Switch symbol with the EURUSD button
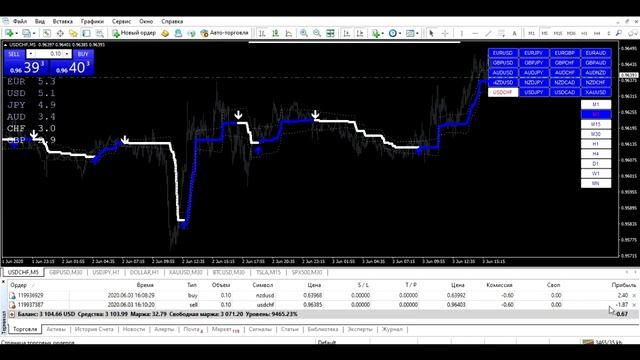The width and height of the screenshot is (640, 360). tap(503, 53)
